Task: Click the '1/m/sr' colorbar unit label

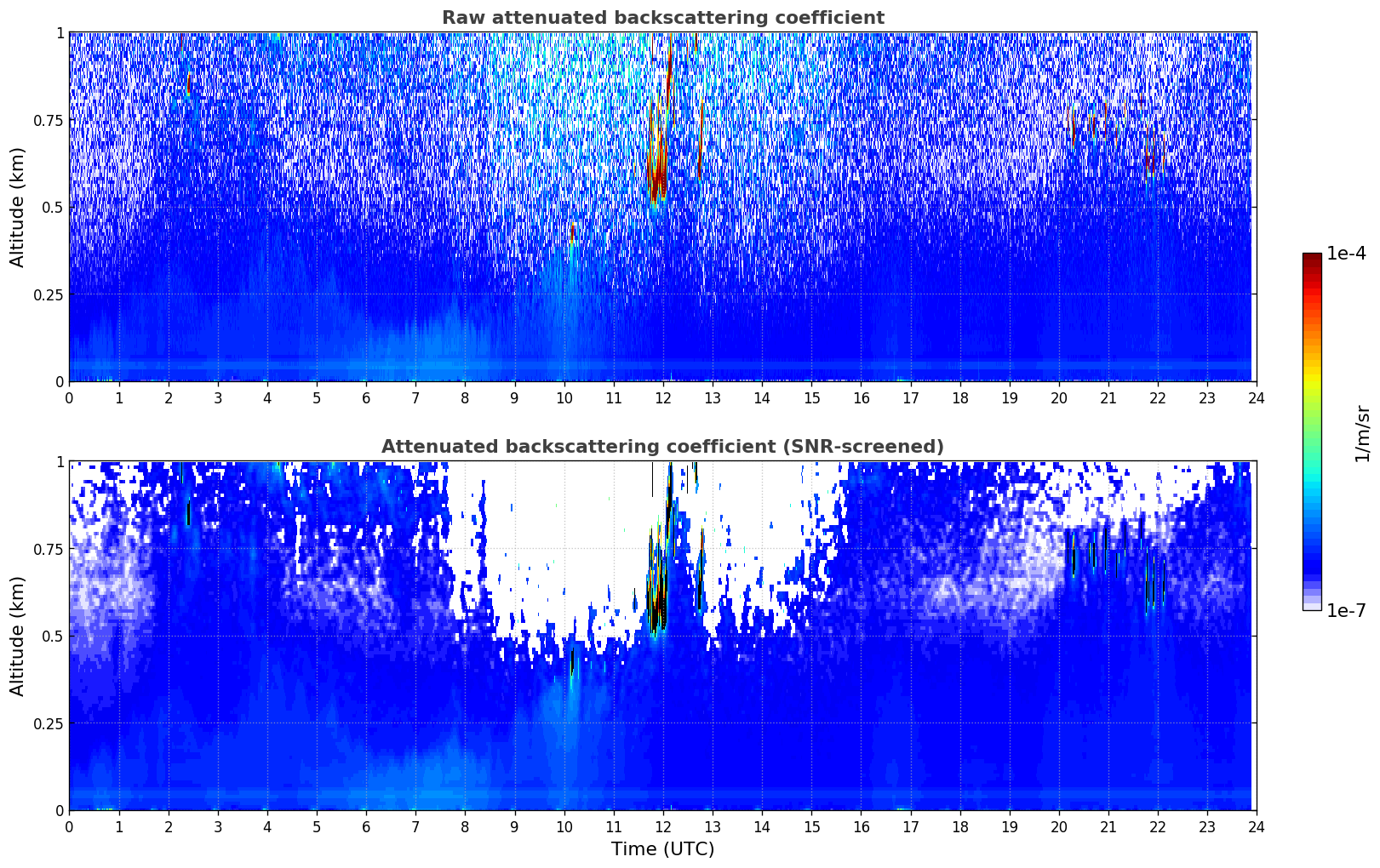Action: tap(1362, 433)
